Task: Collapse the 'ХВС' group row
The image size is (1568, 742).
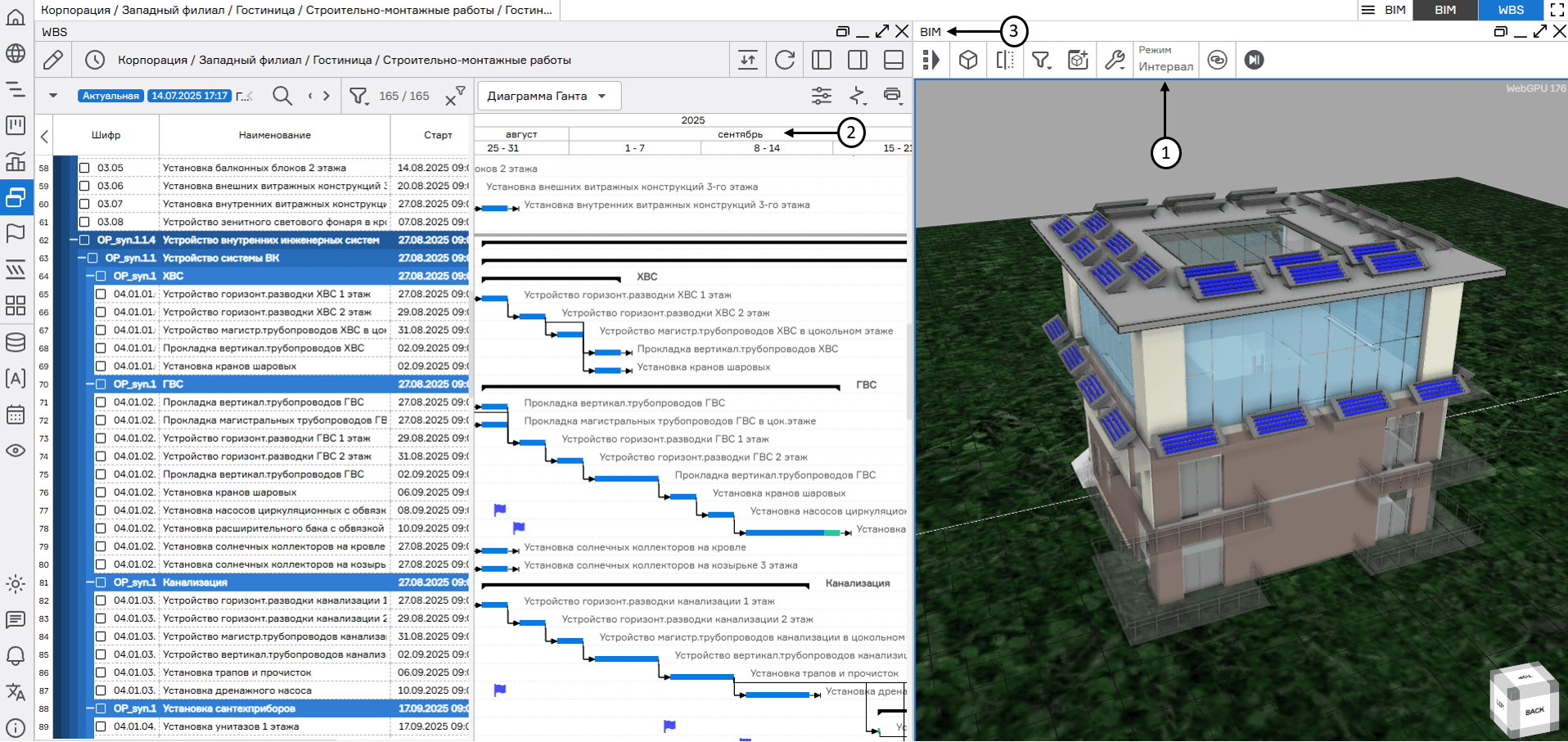Action: coord(90,277)
